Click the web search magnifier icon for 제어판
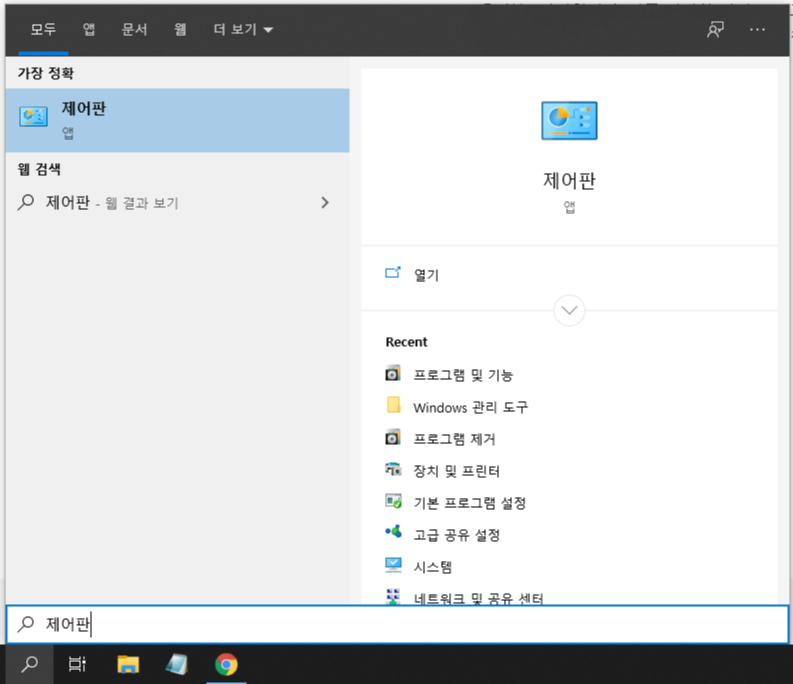793x684 pixels. [x=26, y=202]
